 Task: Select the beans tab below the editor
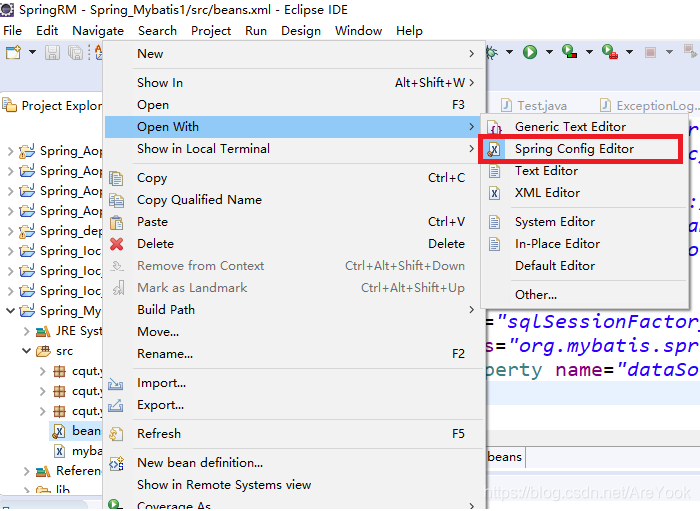(505, 457)
